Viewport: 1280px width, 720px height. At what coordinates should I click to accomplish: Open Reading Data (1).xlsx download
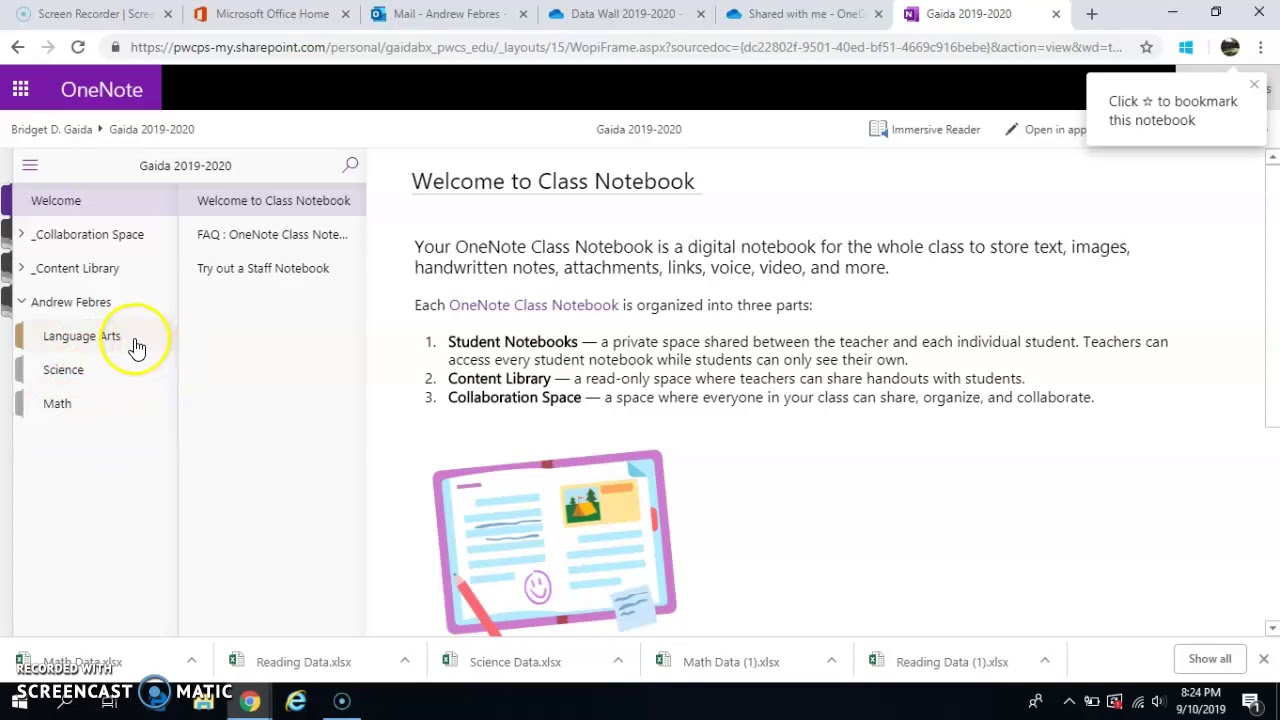[952, 662]
